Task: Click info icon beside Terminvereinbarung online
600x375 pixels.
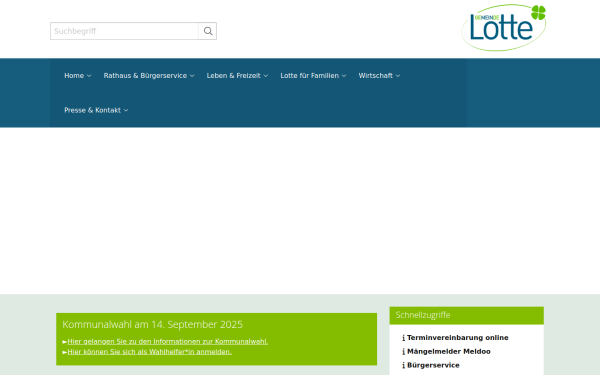Action: point(403,338)
